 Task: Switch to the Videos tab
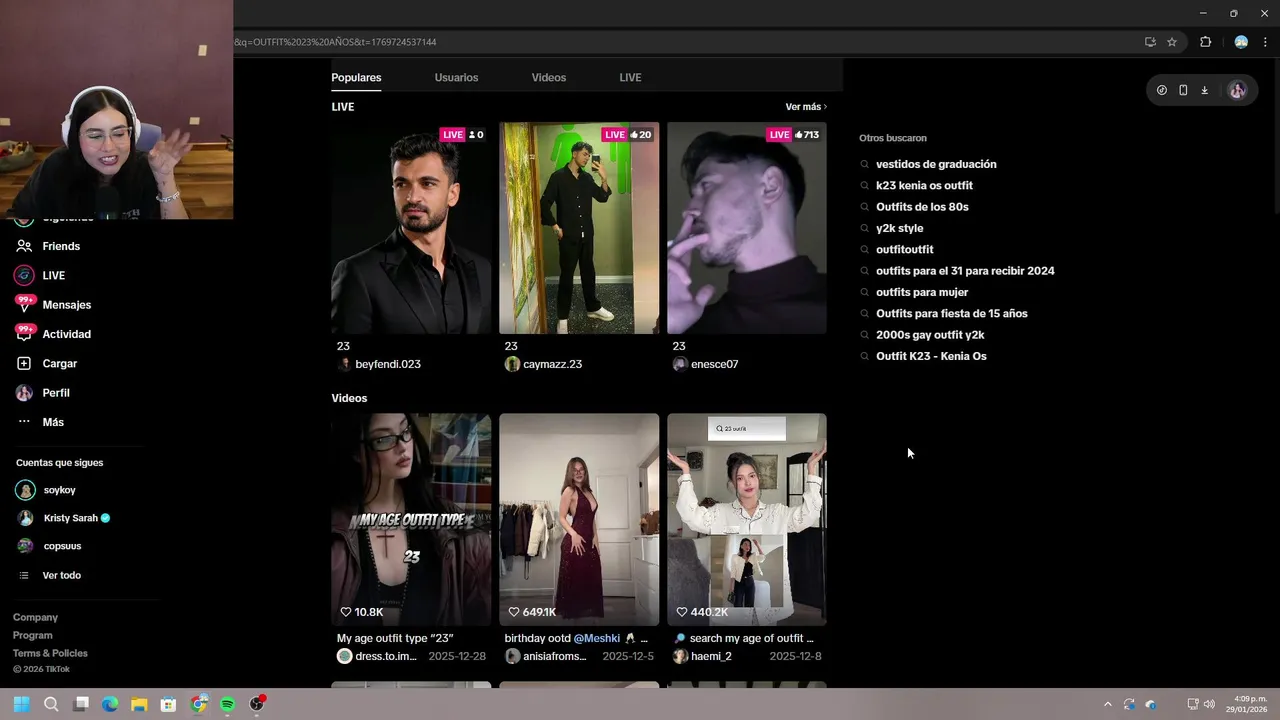coord(548,77)
